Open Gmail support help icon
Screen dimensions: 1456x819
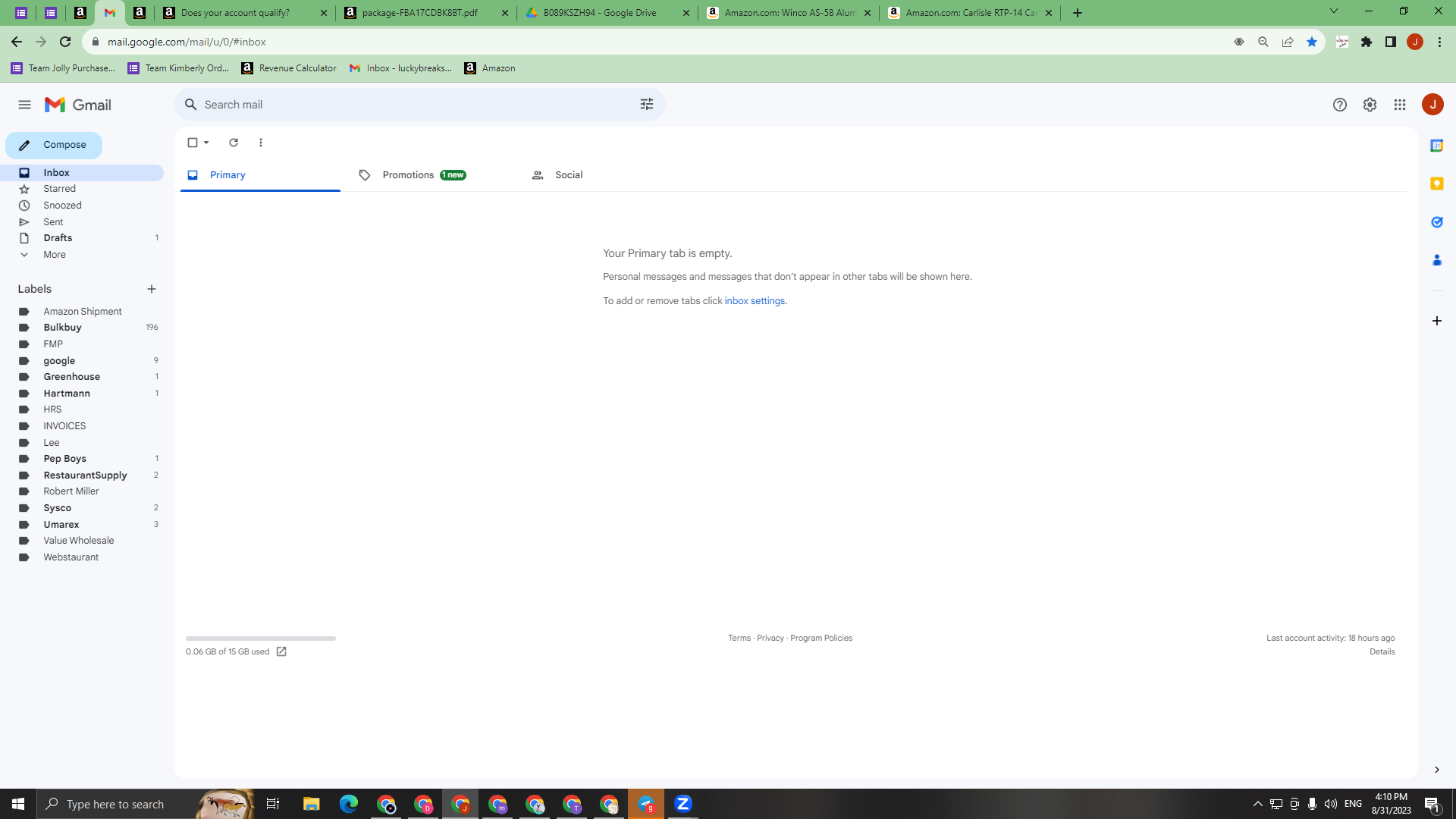[x=1340, y=105]
